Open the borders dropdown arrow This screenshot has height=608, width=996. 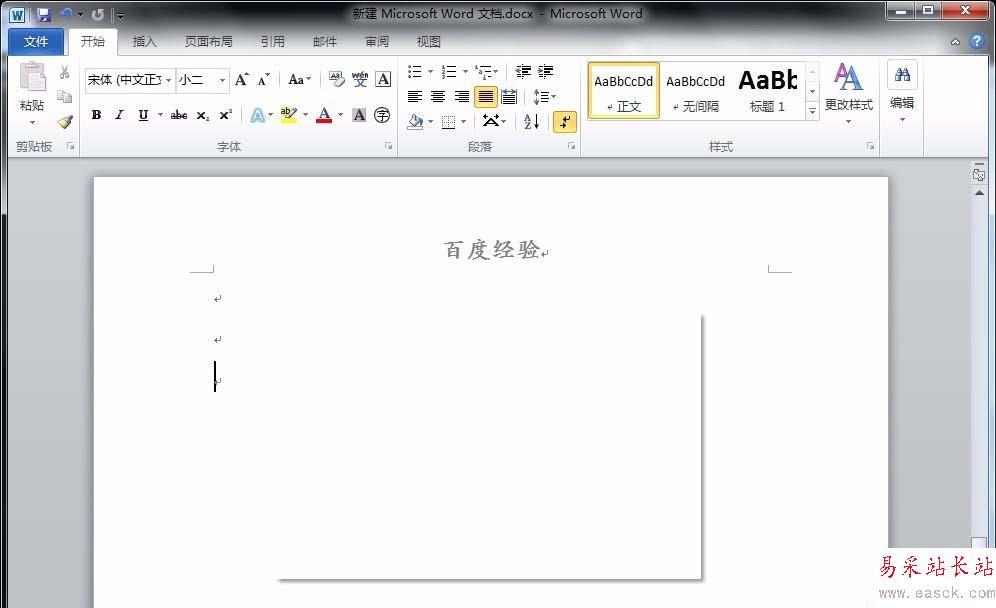[464, 121]
